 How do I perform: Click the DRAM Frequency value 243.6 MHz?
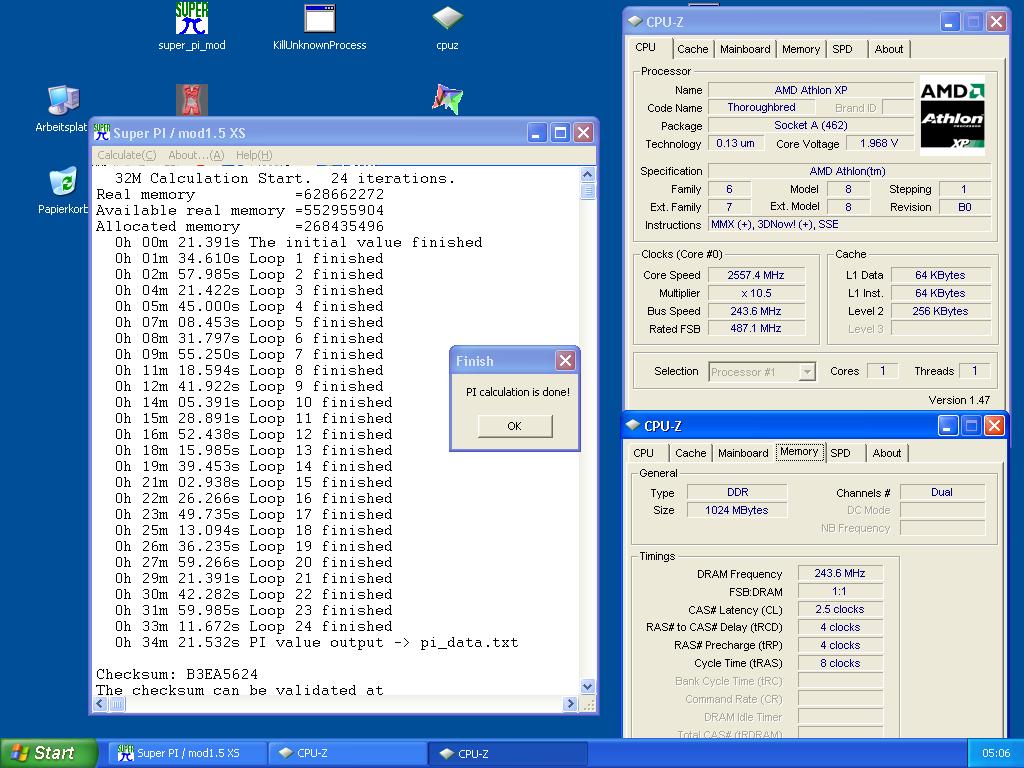click(840, 573)
